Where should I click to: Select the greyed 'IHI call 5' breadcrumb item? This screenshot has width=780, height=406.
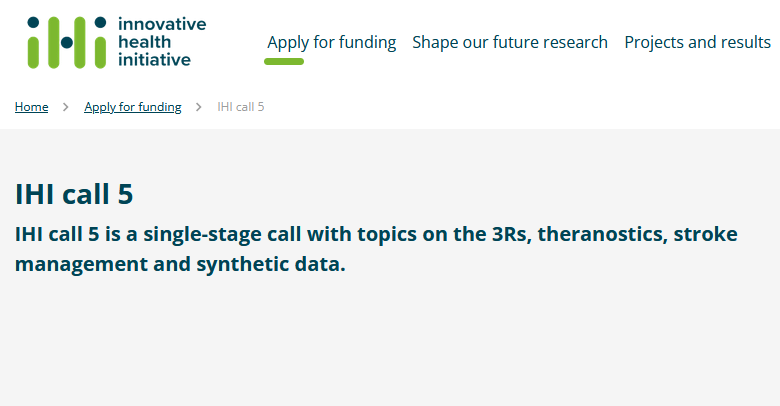click(x=241, y=107)
